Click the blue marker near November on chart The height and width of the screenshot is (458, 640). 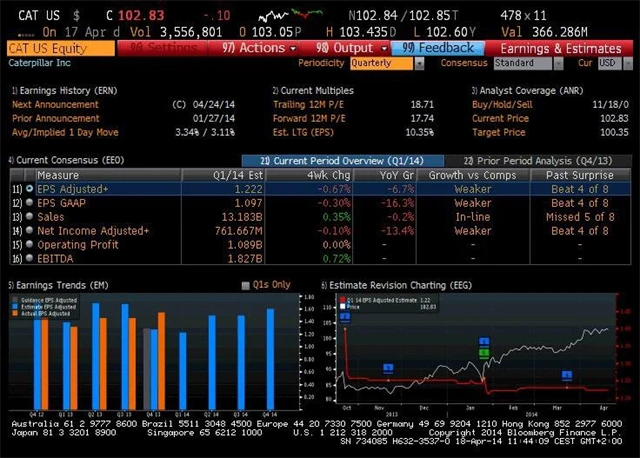tap(388, 368)
